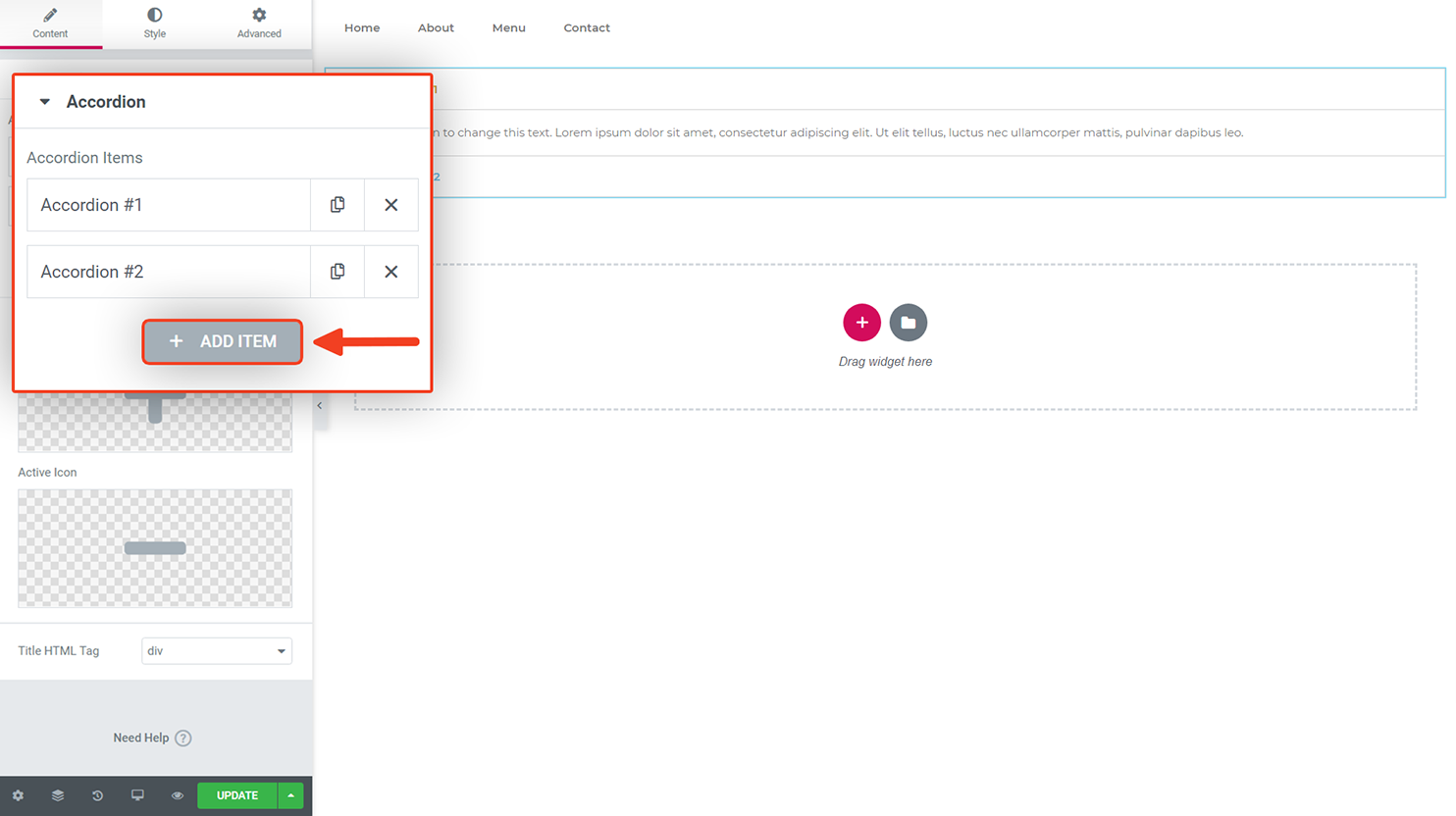Add a new section with the pink plus icon
Screen dimensions: 1456x816
861,322
